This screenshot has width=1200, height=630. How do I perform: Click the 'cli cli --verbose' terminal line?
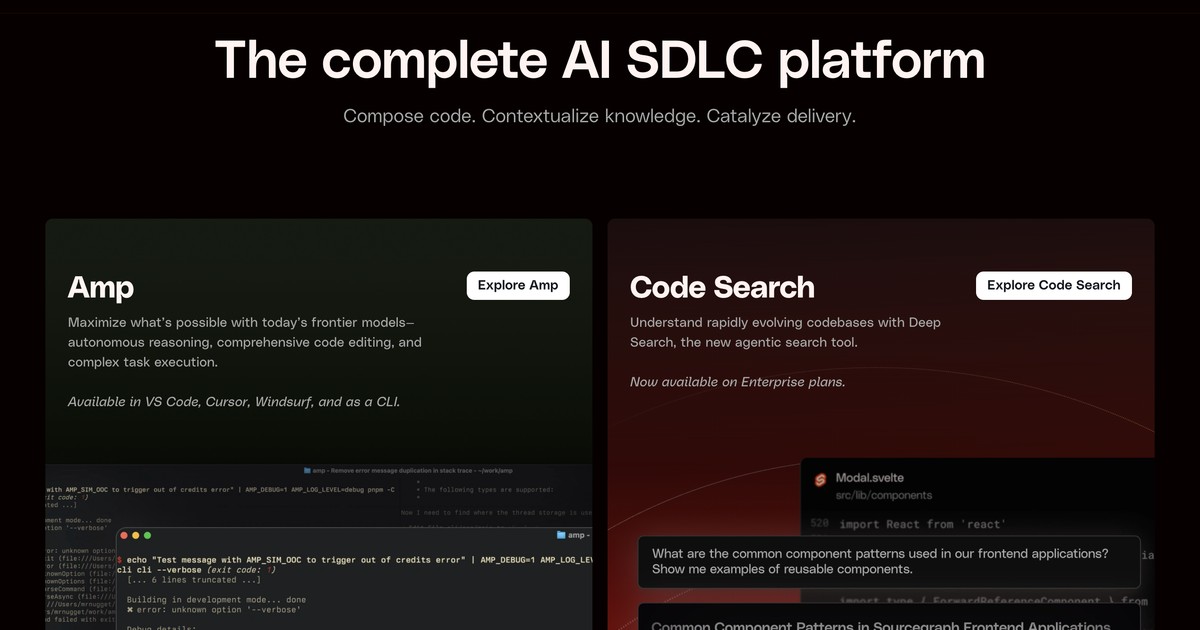[x=196, y=570]
